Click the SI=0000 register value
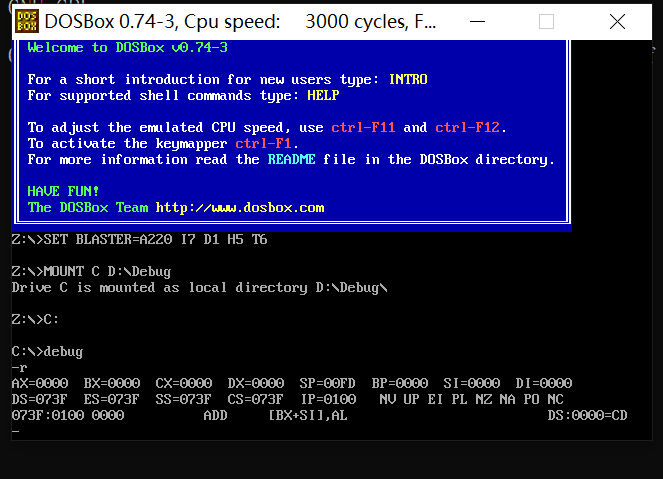The image size is (663, 479). (x=471, y=383)
